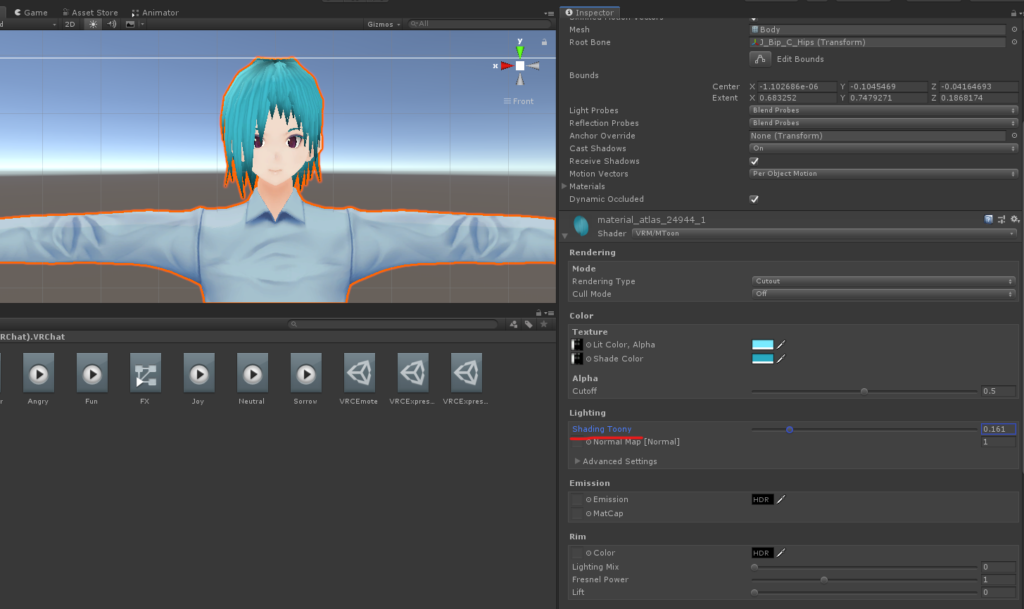Select the Neutral animation clip

(x=253, y=373)
